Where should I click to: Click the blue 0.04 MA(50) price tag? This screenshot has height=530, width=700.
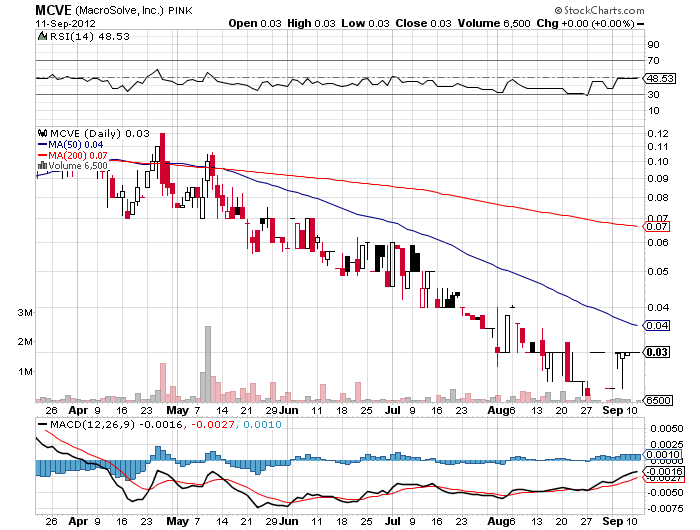tap(656, 325)
